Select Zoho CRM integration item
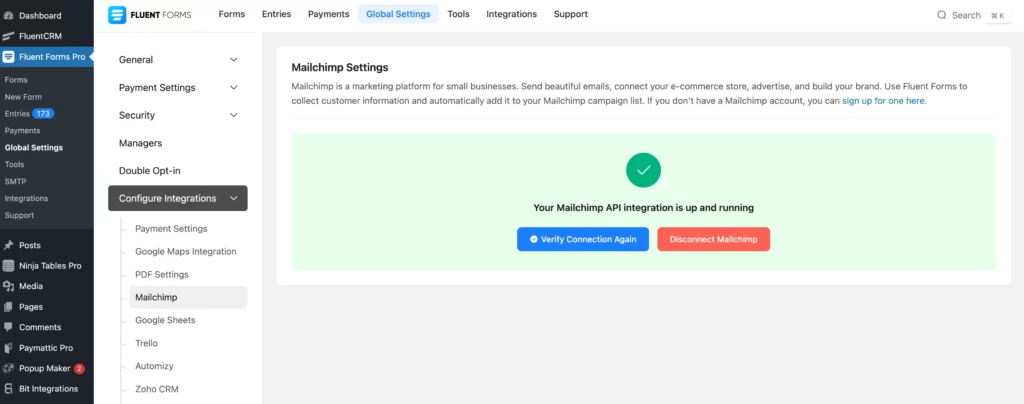 (x=157, y=389)
